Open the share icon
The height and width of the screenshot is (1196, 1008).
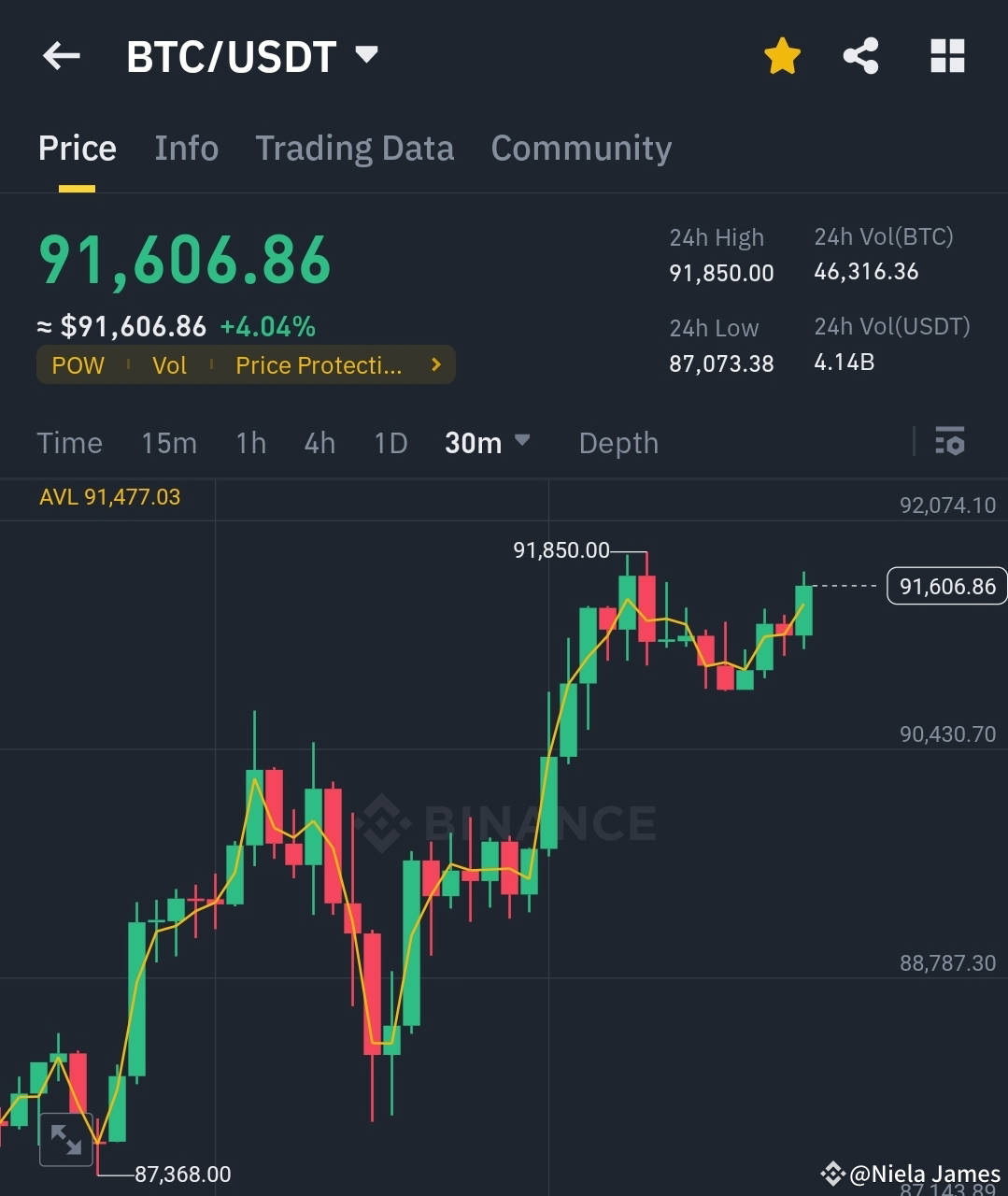tap(860, 56)
